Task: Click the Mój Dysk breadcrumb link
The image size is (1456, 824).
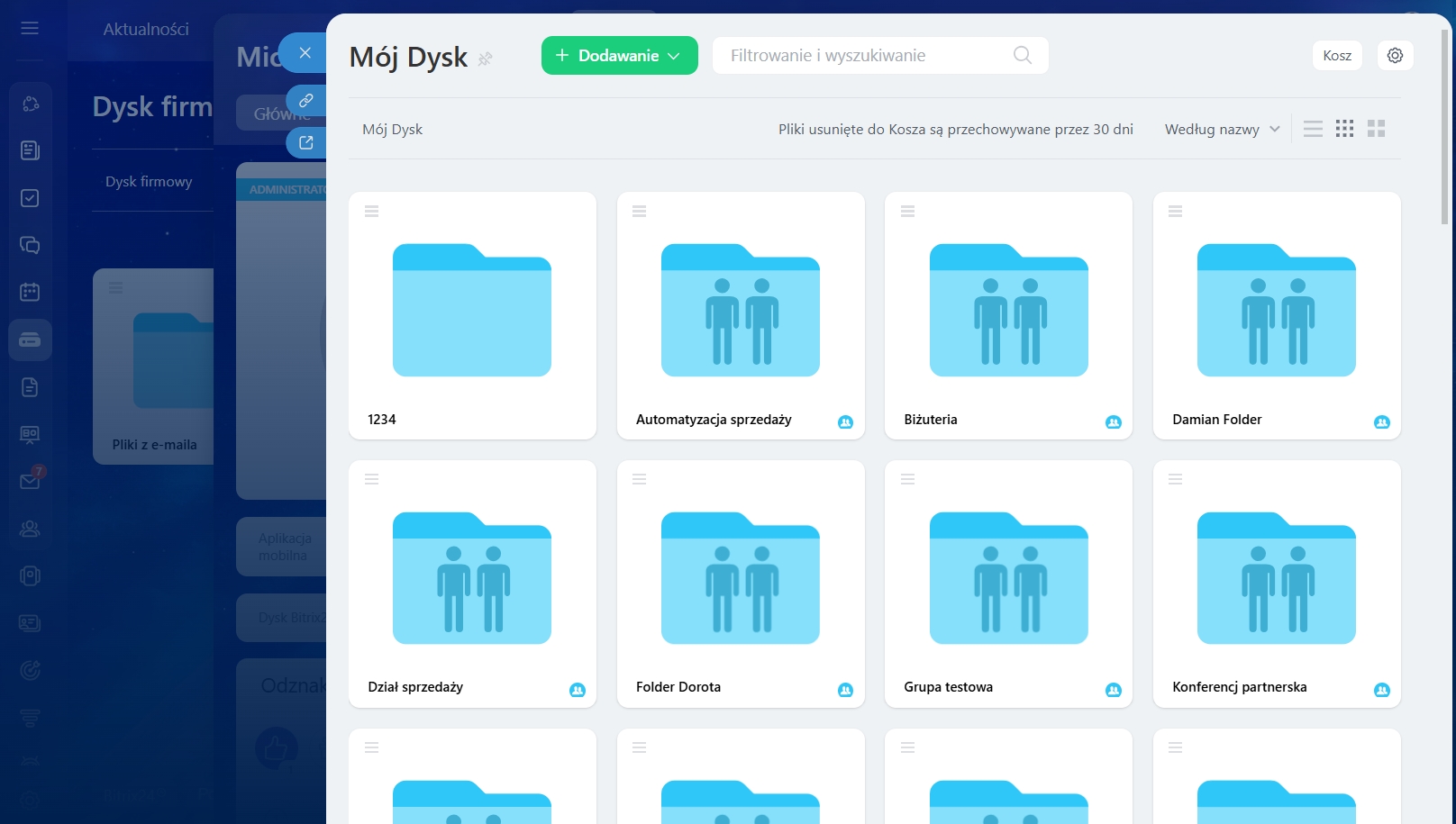Action: (x=392, y=129)
